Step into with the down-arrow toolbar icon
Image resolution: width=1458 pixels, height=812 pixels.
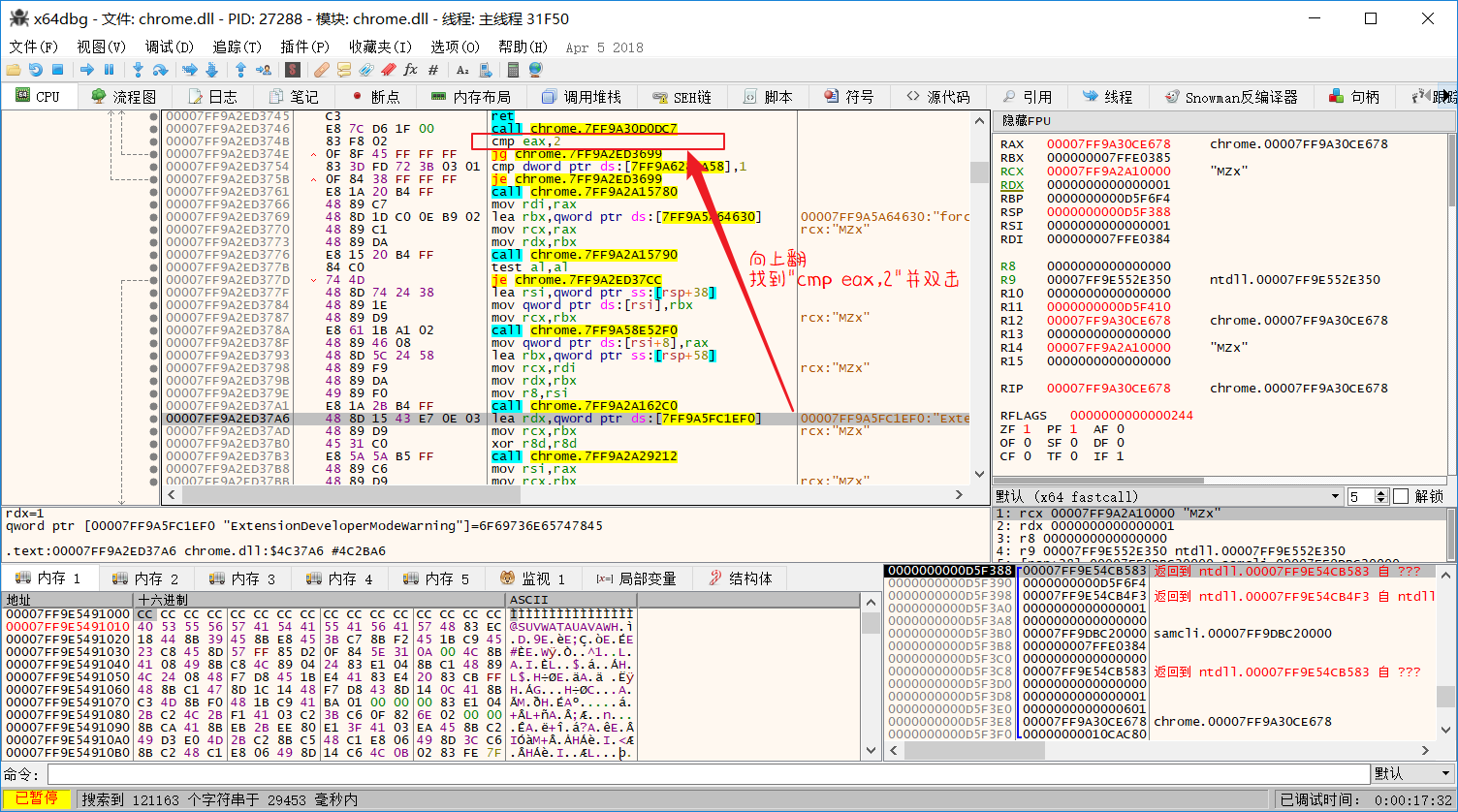138,70
